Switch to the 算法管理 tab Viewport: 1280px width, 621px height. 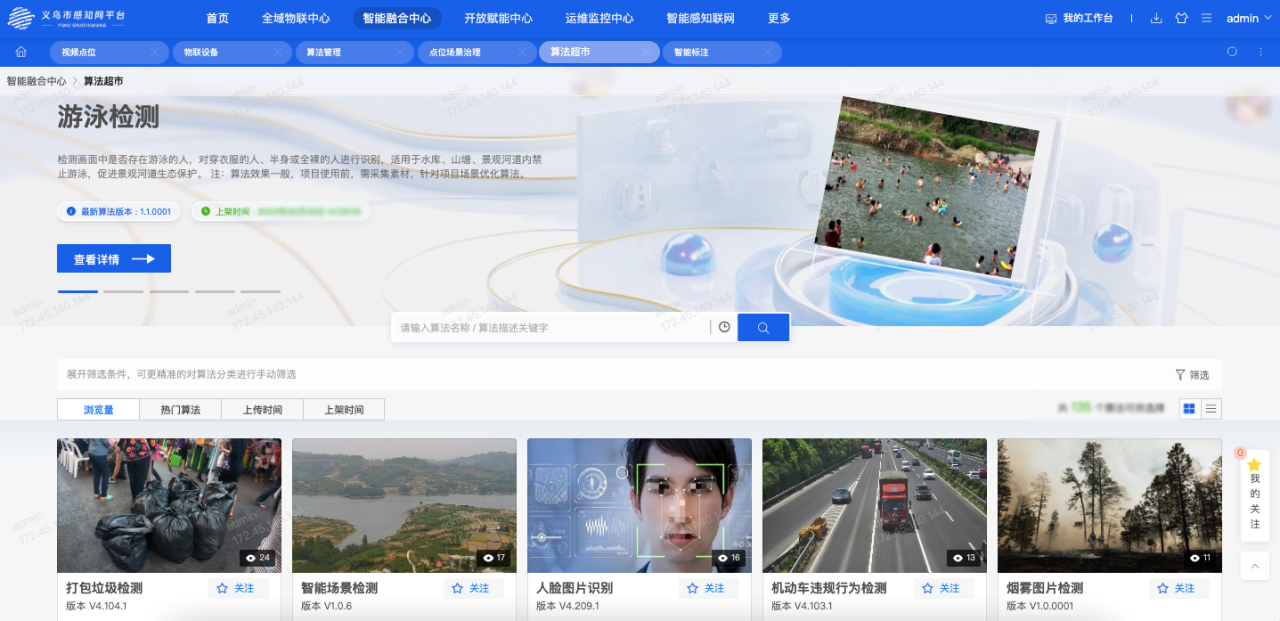(324, 52)
